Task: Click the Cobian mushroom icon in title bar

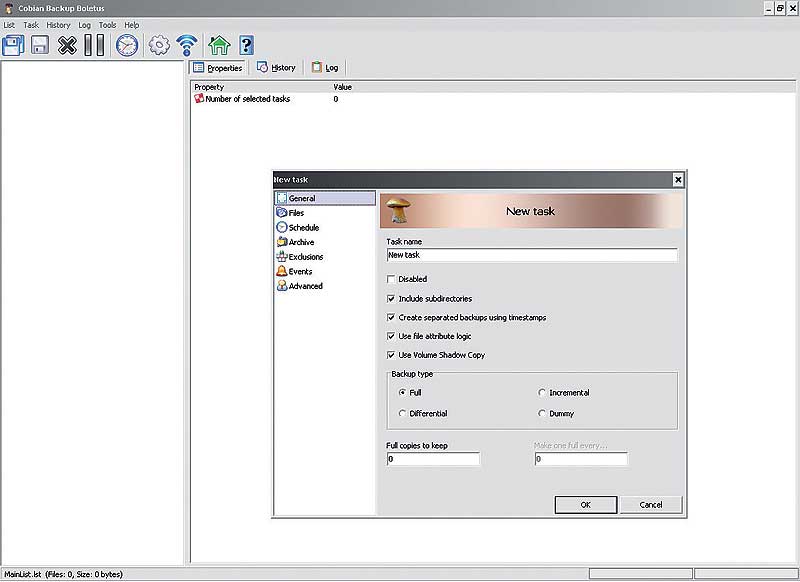Action: tap(8, 8)
